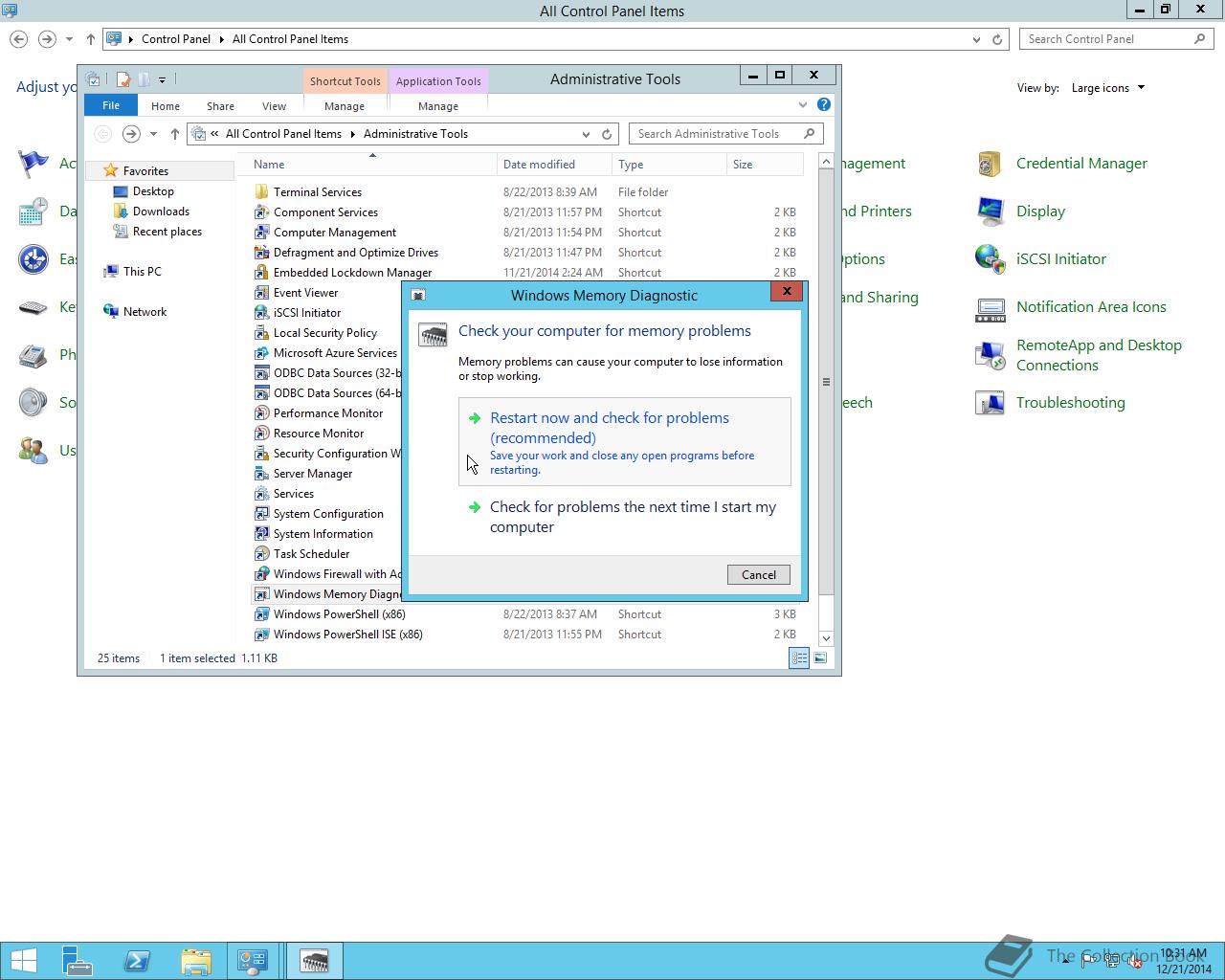The height and width of the screenshot is (980, 1225).
Task: Select Desktop in Favorites
Action: click(x=153, y=191)
